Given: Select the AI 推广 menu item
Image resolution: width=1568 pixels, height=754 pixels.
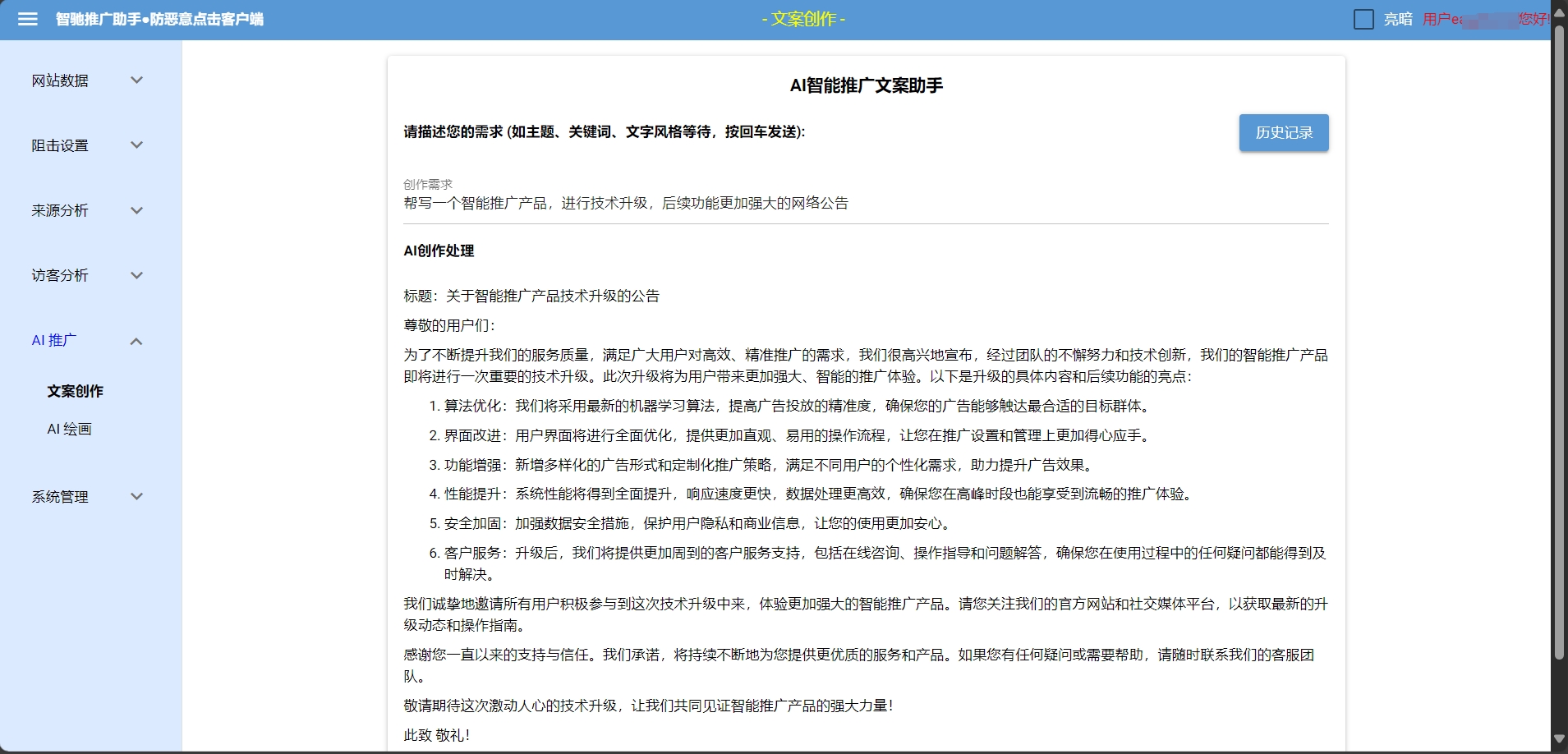Looking at the screenshot, I should tap(54, 340).
